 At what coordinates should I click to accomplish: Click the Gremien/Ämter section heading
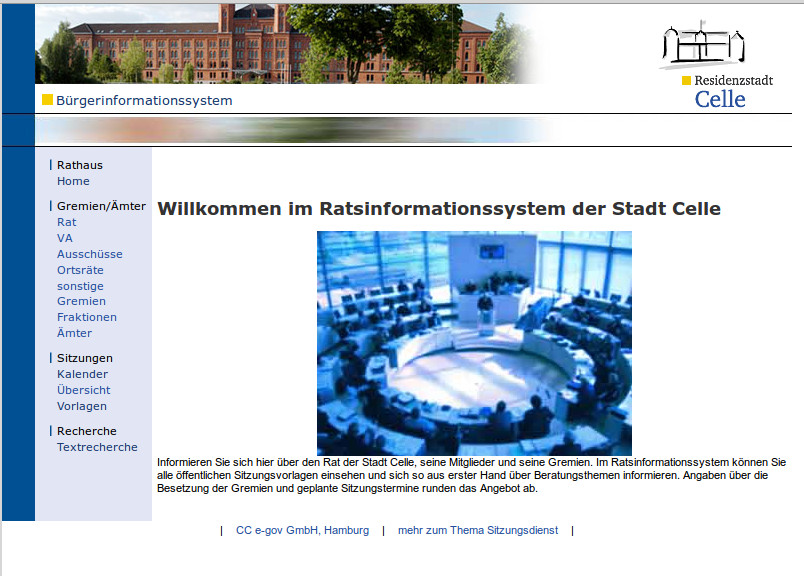101,206
